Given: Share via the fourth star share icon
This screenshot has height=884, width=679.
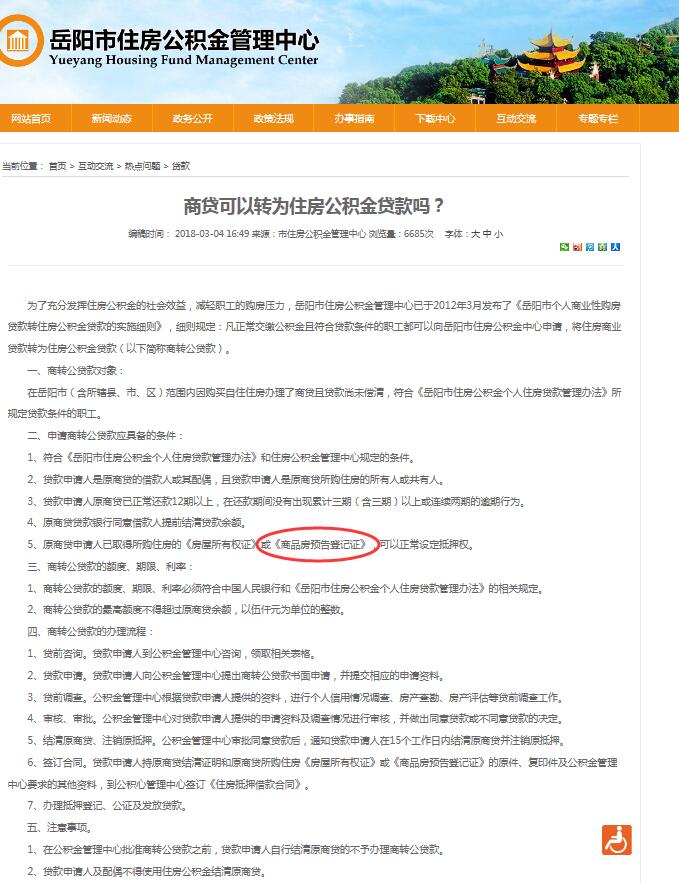Looking at the screenshot, I should [602, 247].
